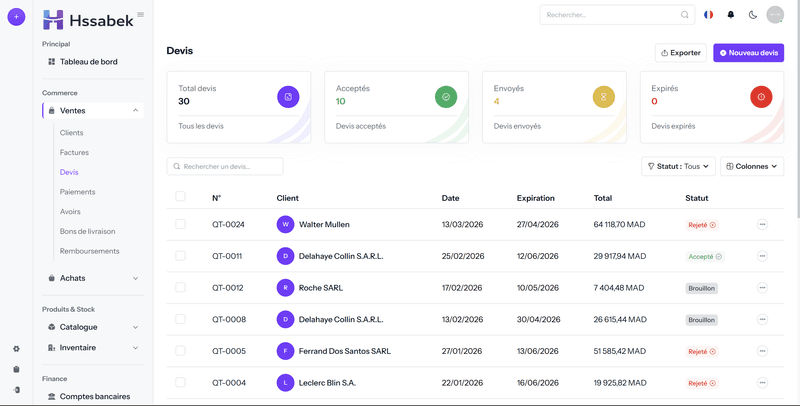Click the Exporter button
Screen dimensions: 800x406
[680, 53]
